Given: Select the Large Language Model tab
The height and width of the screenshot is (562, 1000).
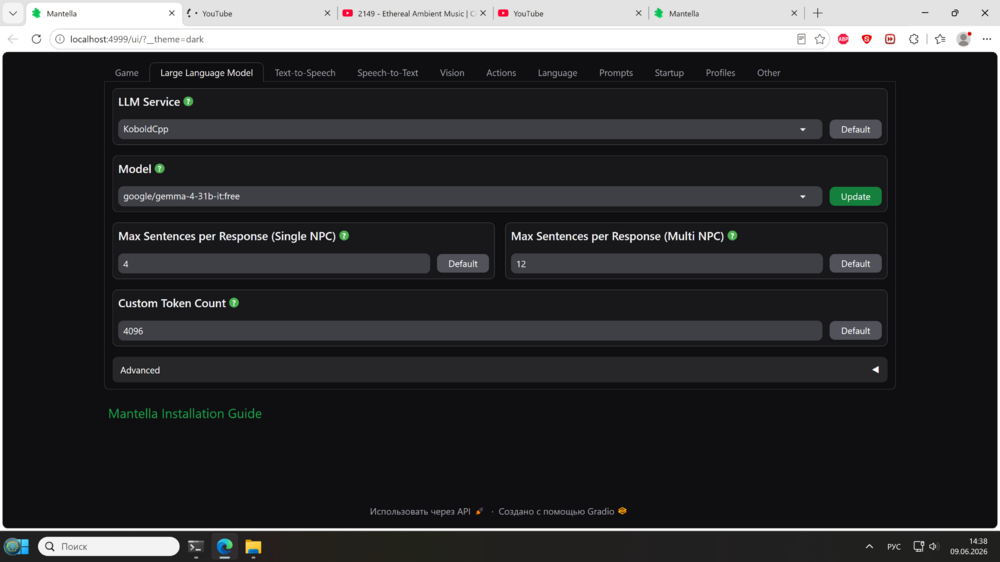Looking at the screenshot, I should click(207, 73).
